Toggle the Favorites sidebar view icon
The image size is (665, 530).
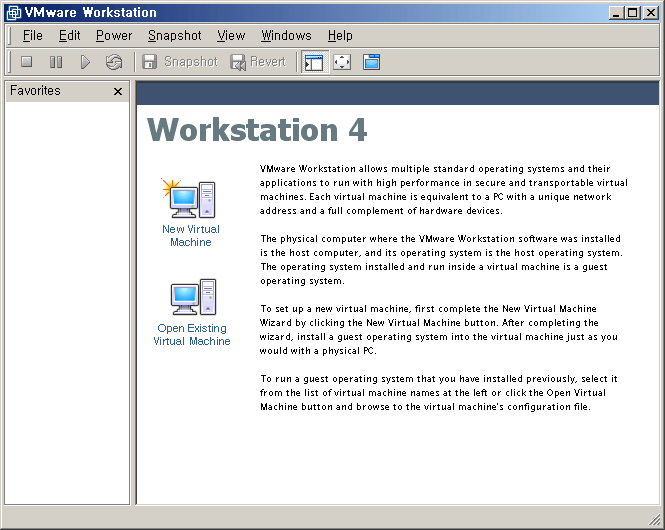click(x=314, y=62)
